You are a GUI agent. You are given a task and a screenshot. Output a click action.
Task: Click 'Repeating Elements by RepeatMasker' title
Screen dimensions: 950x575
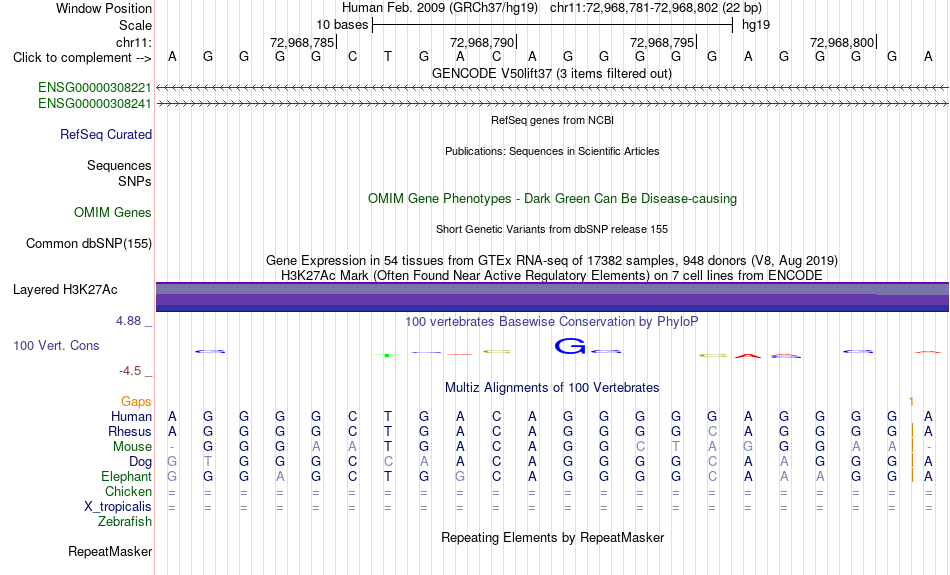[x=553, y=537]
